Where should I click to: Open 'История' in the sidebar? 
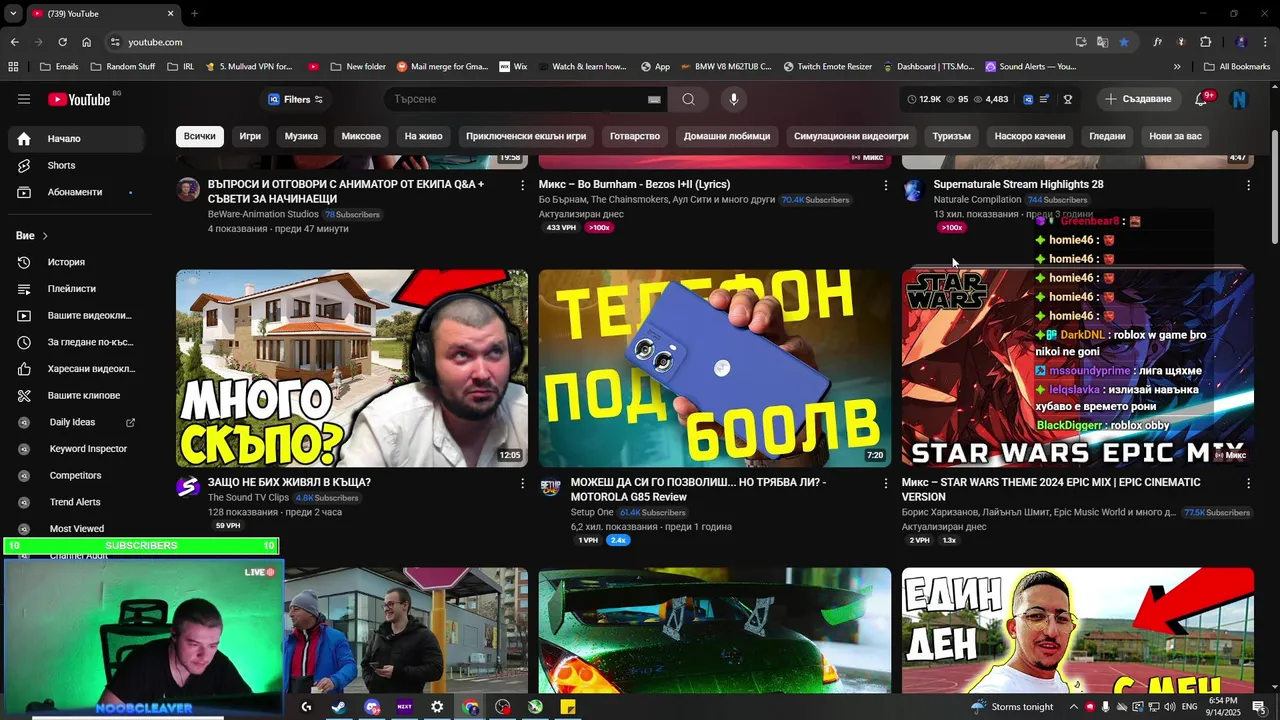(x=76, y=262)
